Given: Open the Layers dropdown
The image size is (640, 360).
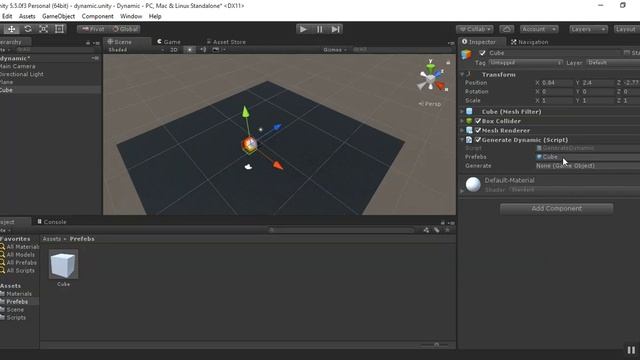Looking at the screenshot, I should tap(588, 29).
